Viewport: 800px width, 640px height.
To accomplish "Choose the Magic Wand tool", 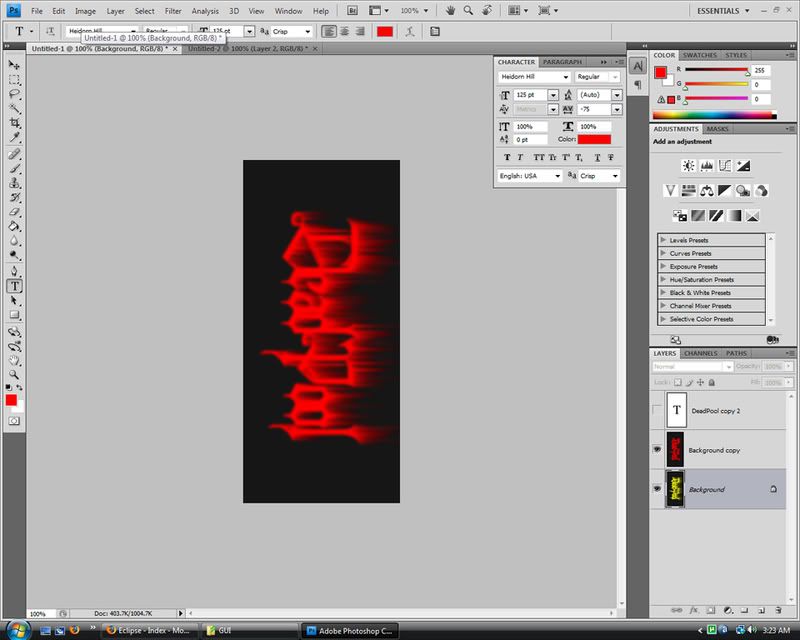I will (x=14, y=108).
